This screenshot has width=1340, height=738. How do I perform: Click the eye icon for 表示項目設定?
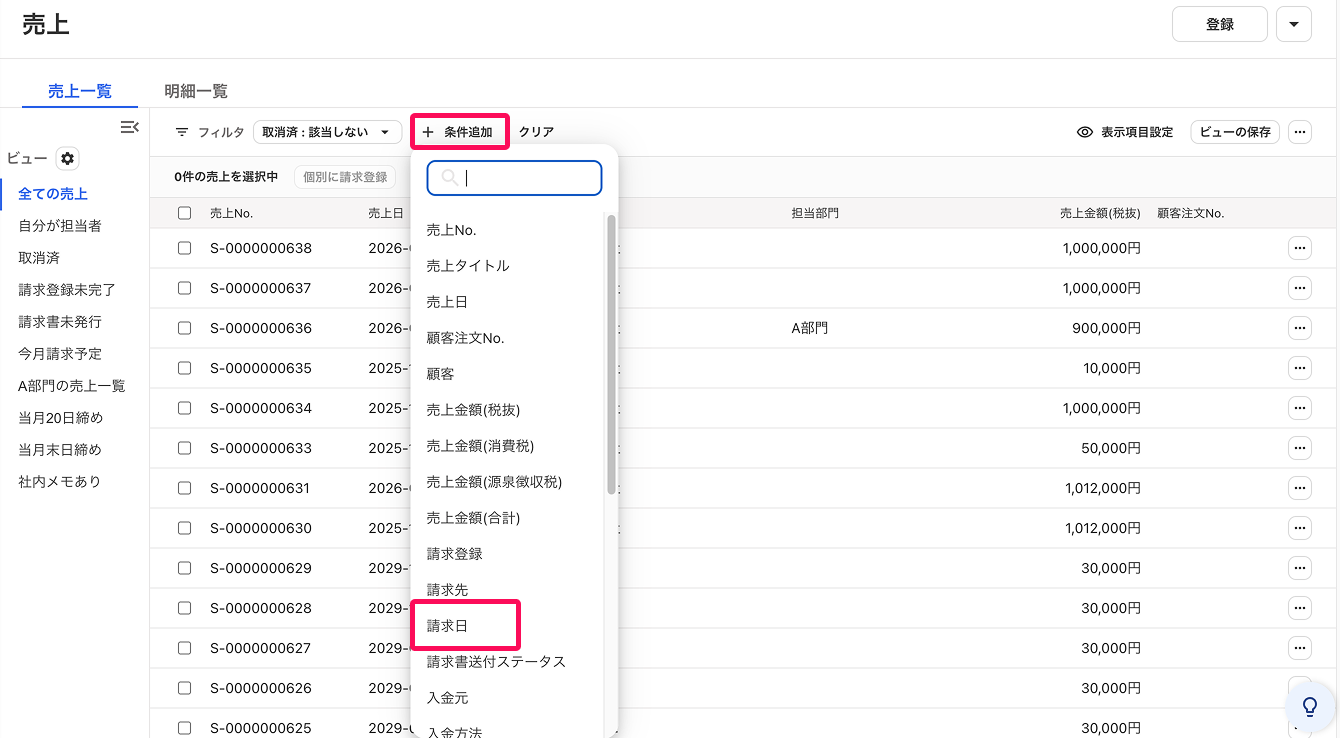pyautogui.click(x=1084, y=132)
